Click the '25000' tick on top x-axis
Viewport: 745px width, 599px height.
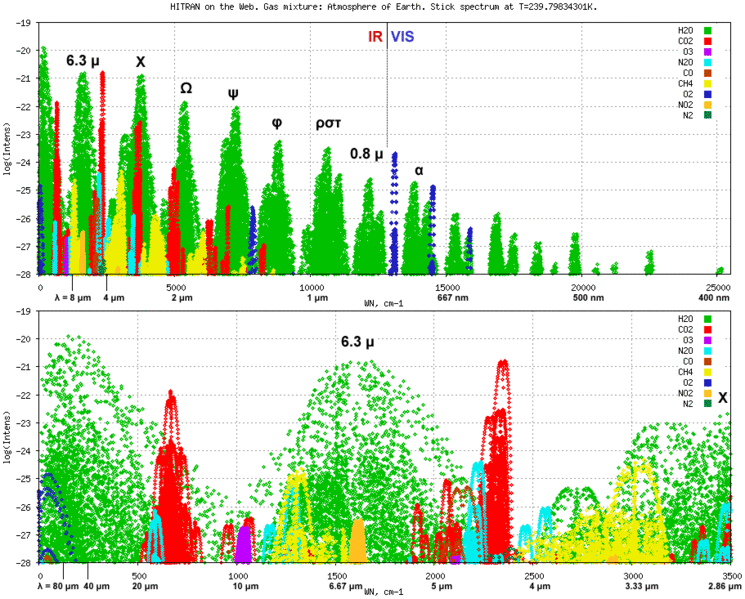(718, 288)
